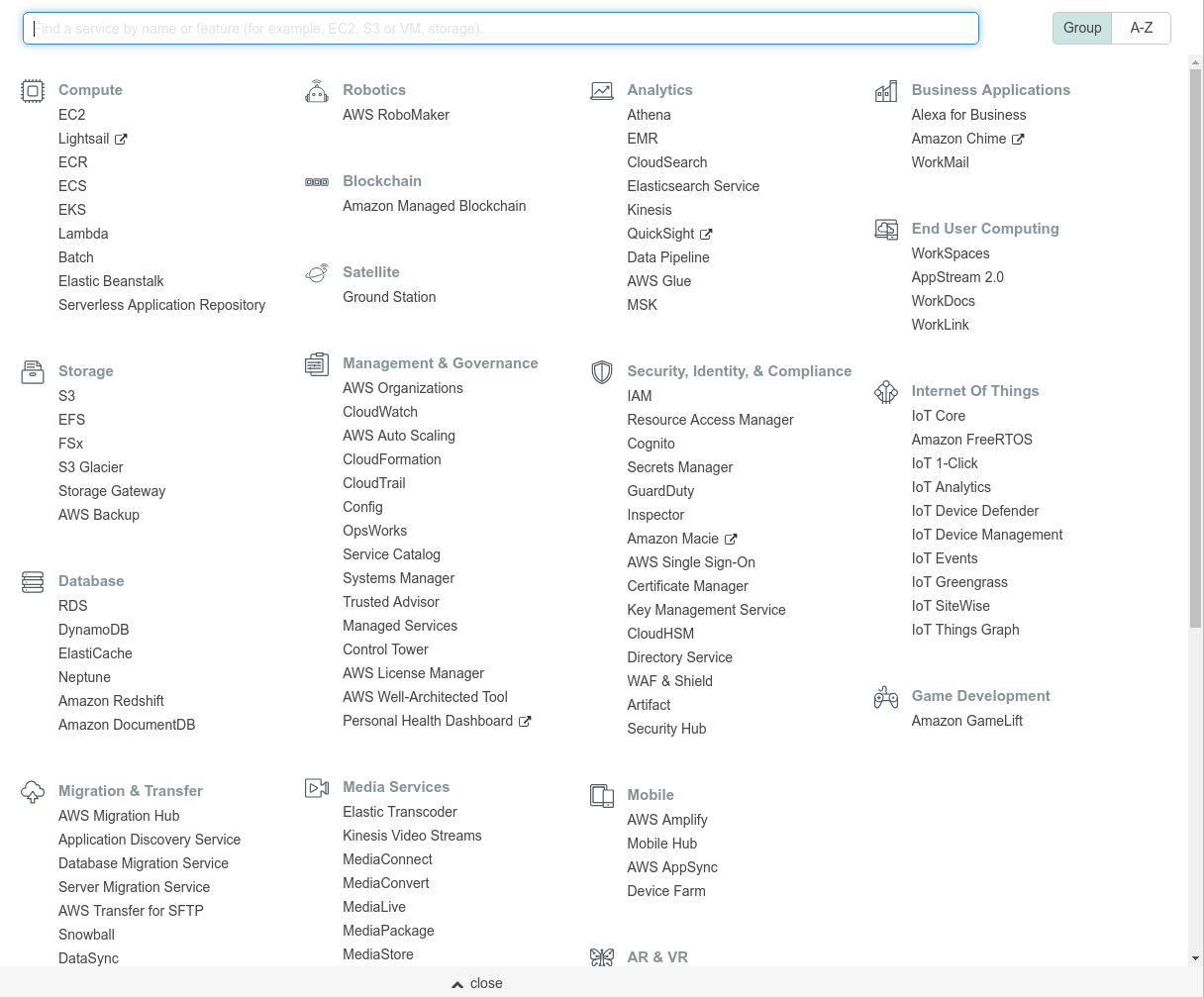The image size is (1204, 997).
Task: Open Amazon Managed Blockchain
Action: pos(435,206)
